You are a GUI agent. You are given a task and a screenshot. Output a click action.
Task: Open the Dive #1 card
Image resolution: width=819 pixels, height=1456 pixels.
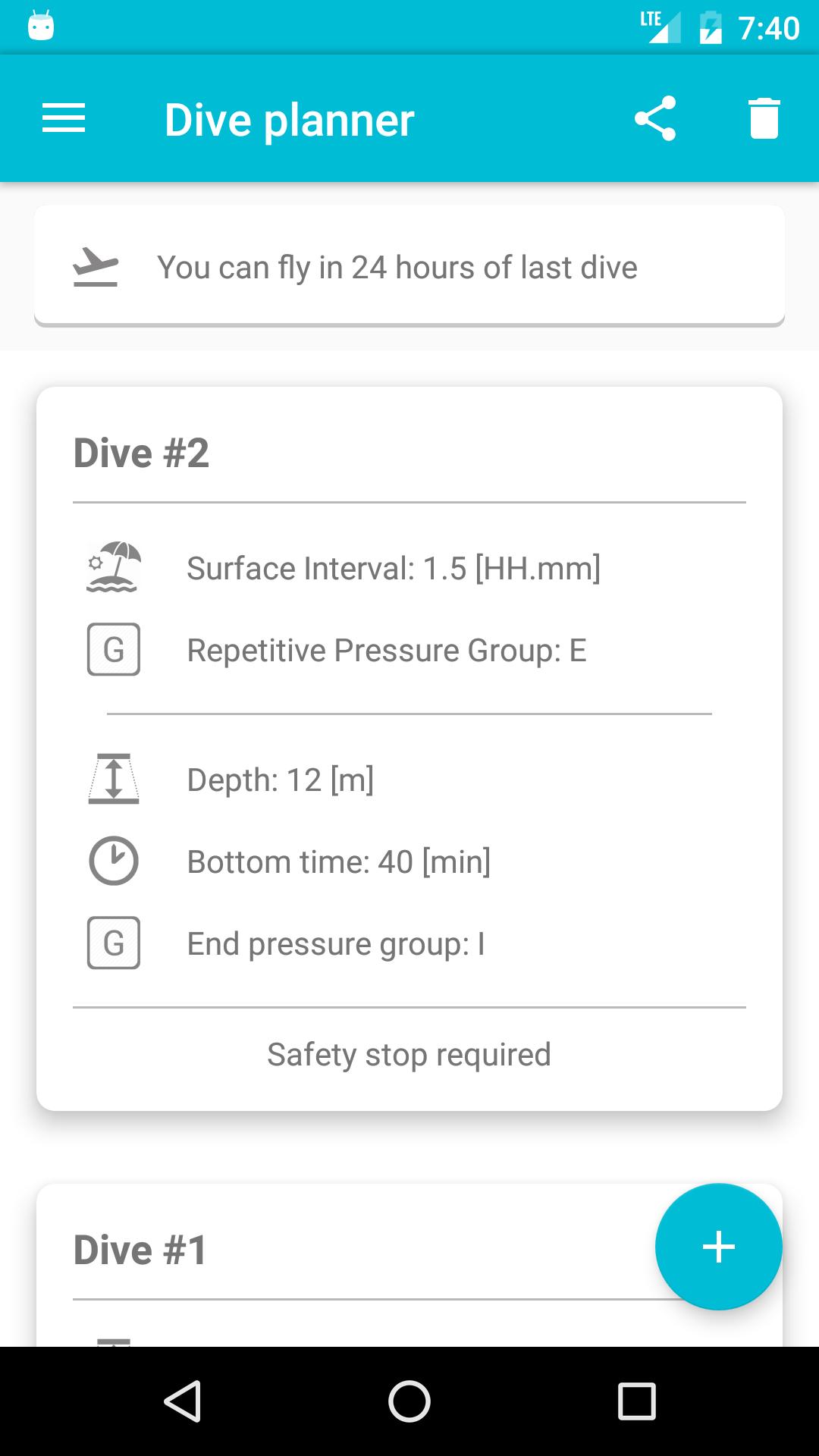click(141, 1250)
